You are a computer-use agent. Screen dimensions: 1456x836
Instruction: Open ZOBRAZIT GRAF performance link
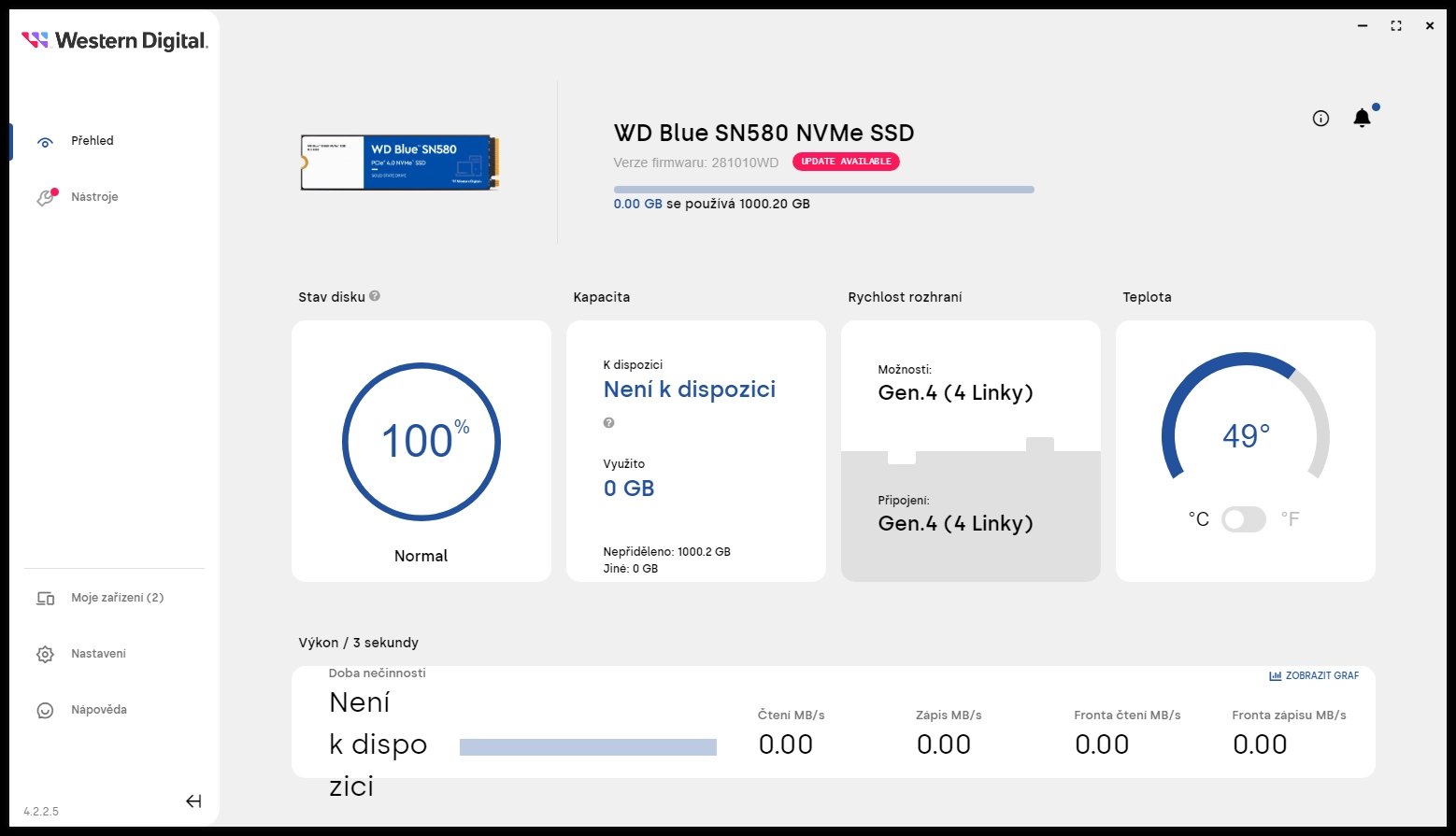[x=1320, y=674]
